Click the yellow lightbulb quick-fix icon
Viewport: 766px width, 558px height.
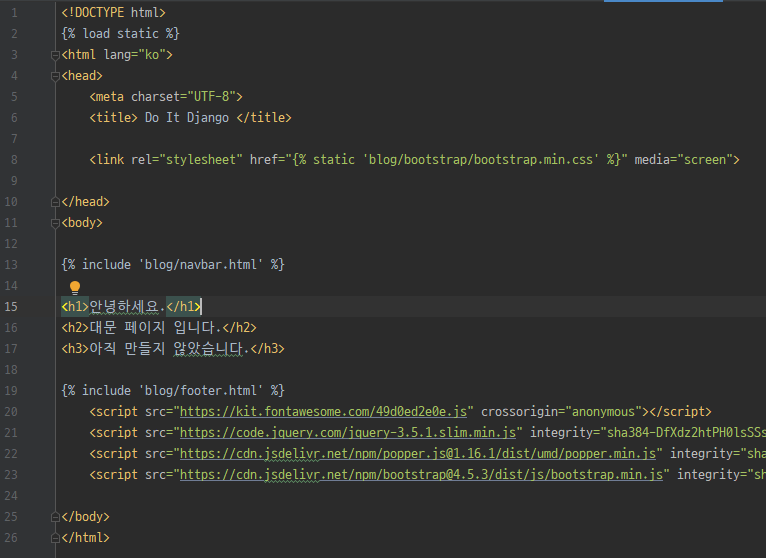pos(75,287)
